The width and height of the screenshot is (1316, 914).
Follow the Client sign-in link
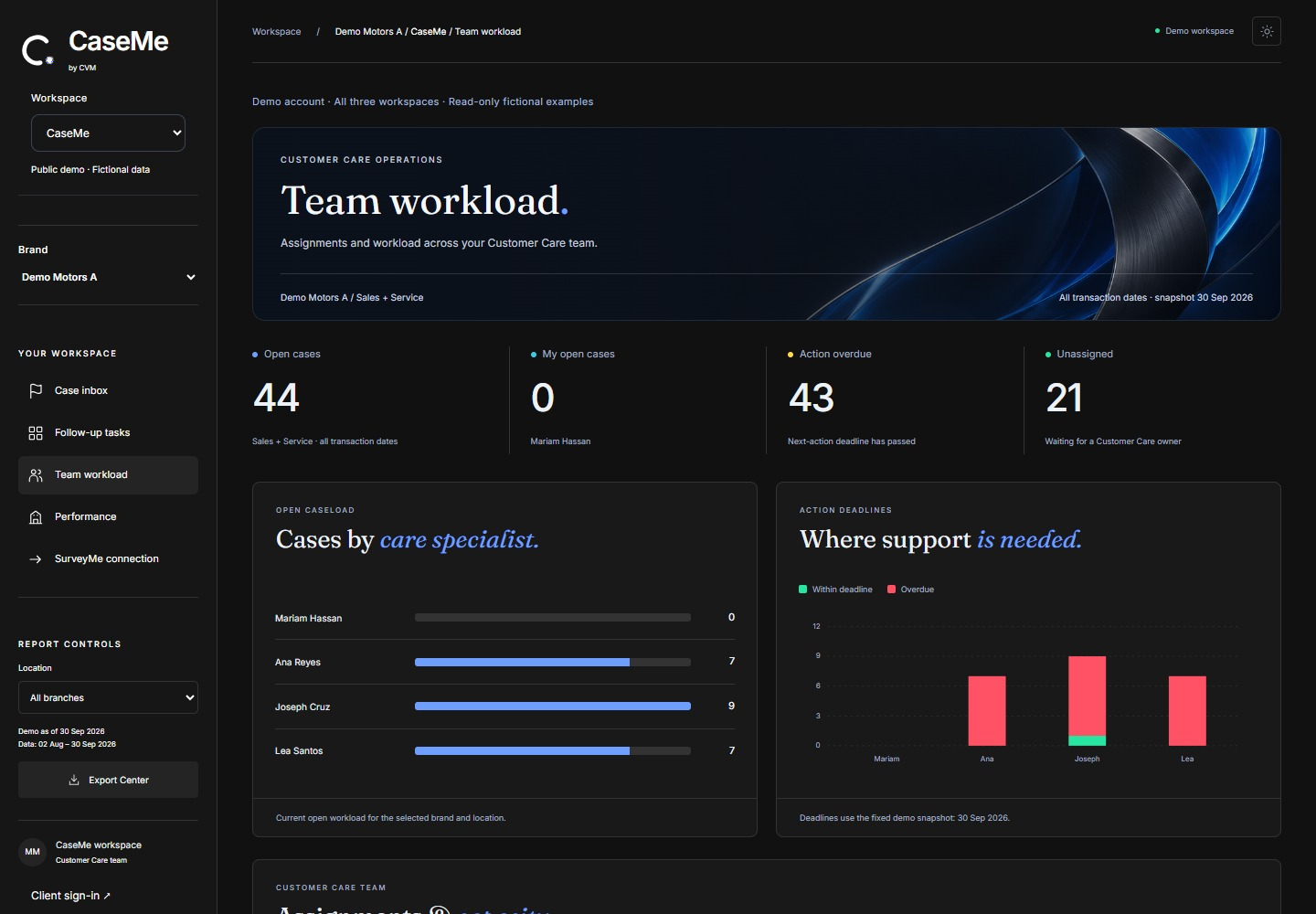(x=70, y=896)
